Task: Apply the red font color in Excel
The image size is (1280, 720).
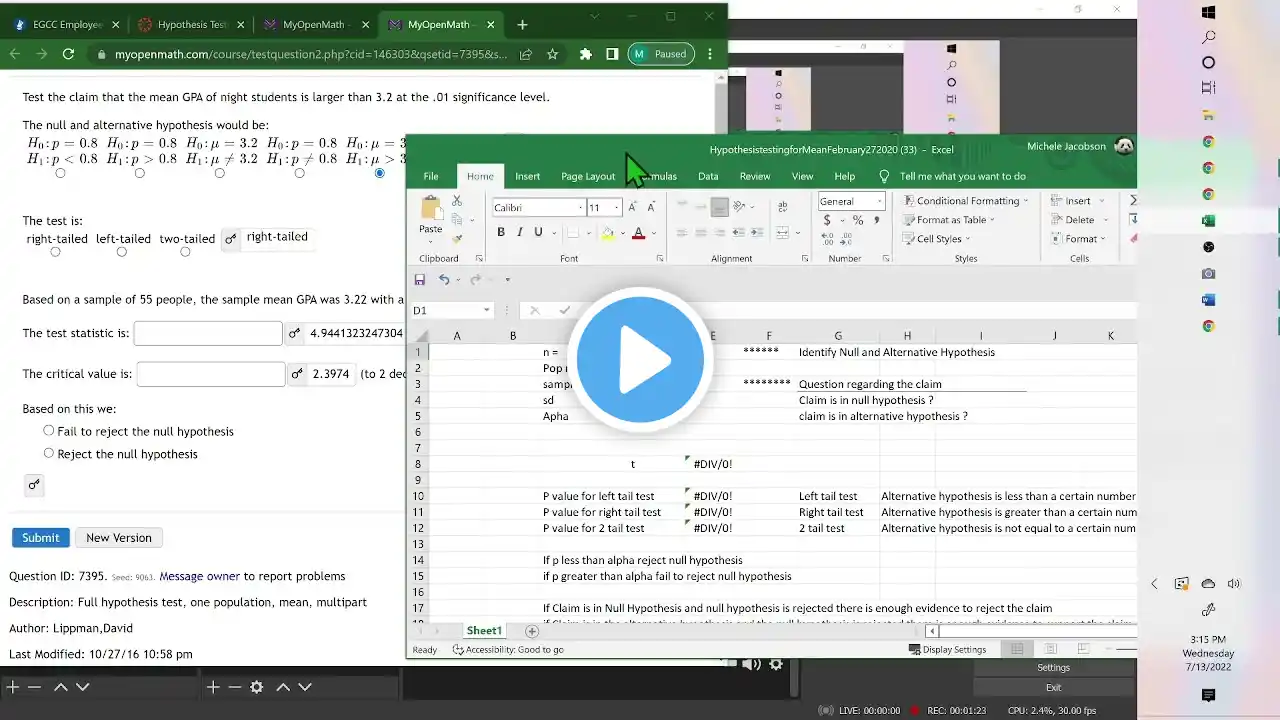Action: click(x=638, y=233)
